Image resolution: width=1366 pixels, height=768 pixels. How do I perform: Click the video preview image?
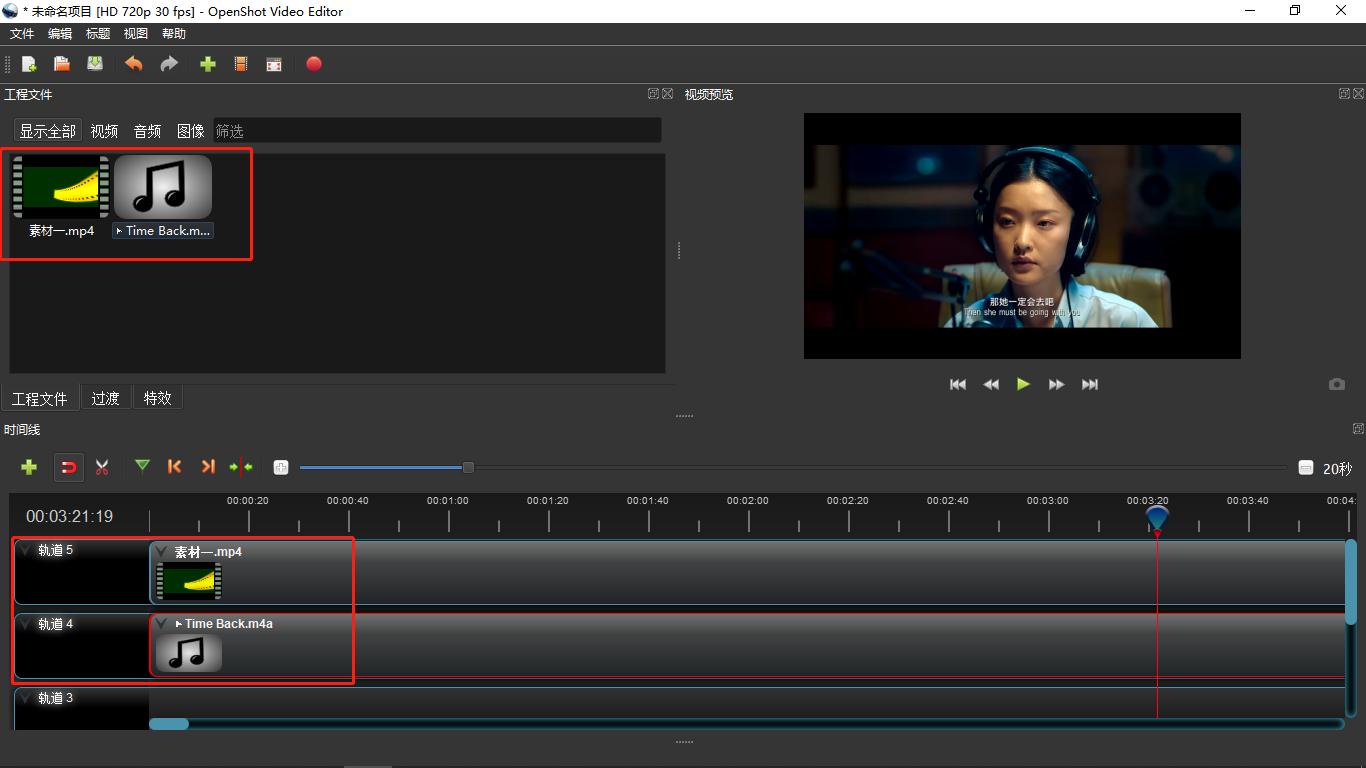1022,236
